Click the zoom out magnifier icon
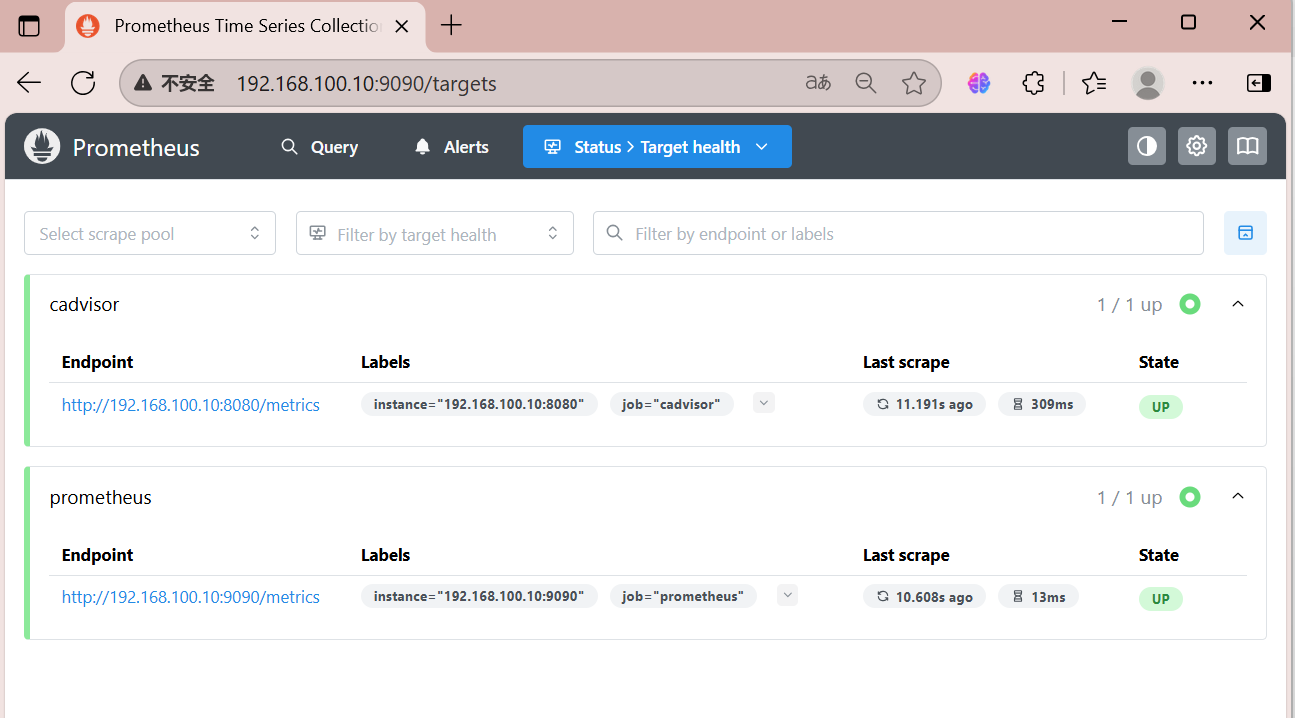This screenshot has width=1295, height=718. 866,83
